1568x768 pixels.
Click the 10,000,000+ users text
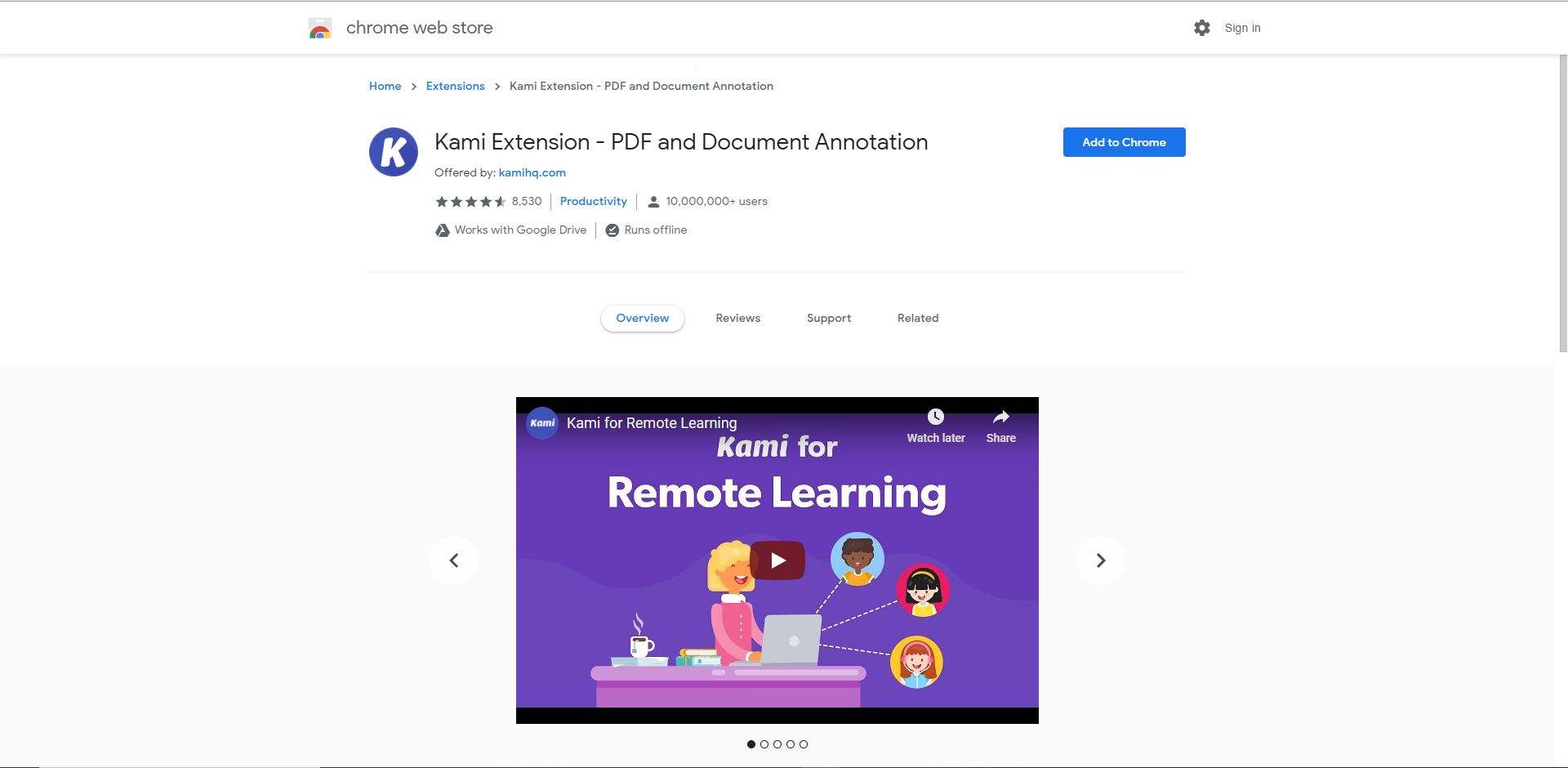pos(716,202)
